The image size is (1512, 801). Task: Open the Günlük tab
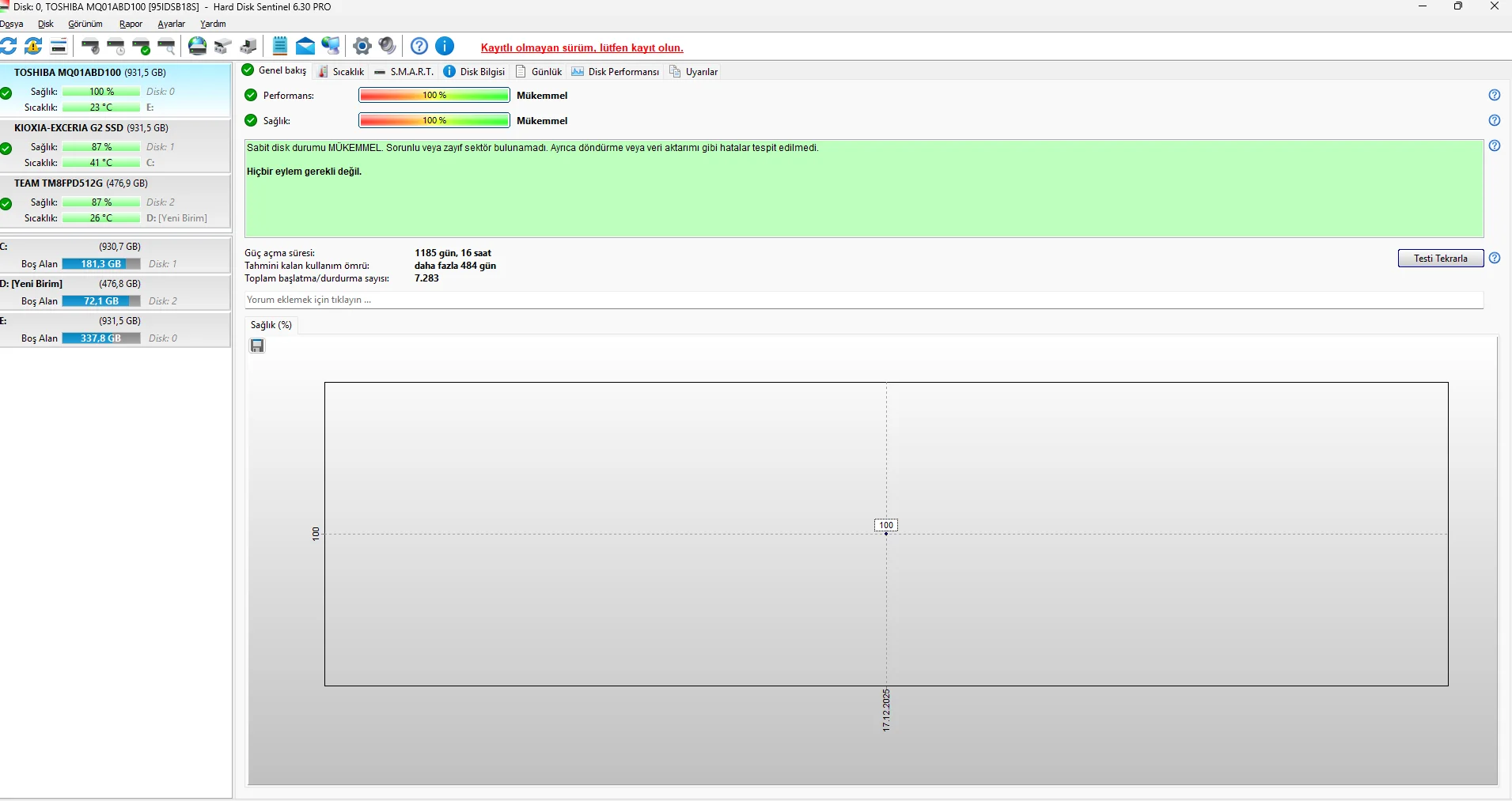point(539,71)
